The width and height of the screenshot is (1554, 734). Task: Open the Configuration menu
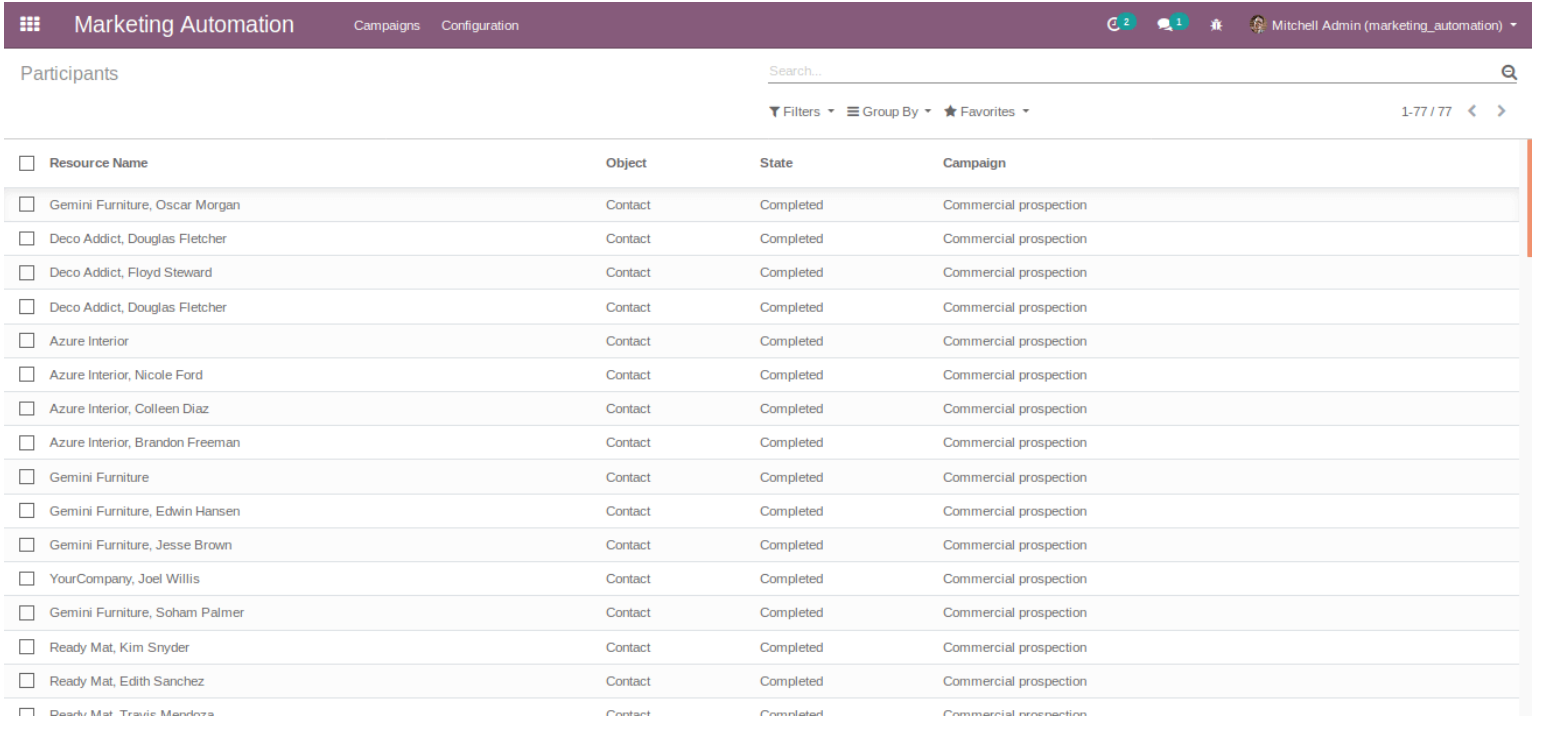pyautogui.click(x=480, y=25)
